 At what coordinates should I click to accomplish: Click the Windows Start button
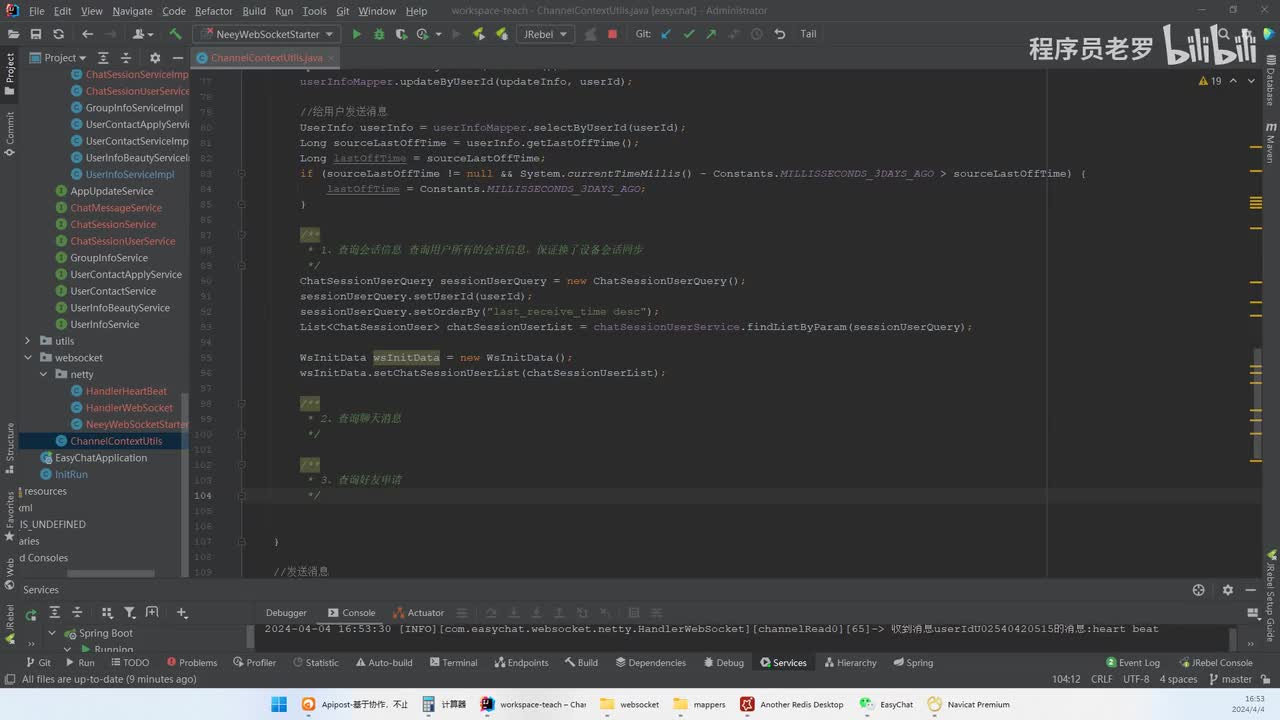pyautogui.click(x=279, y=704)
